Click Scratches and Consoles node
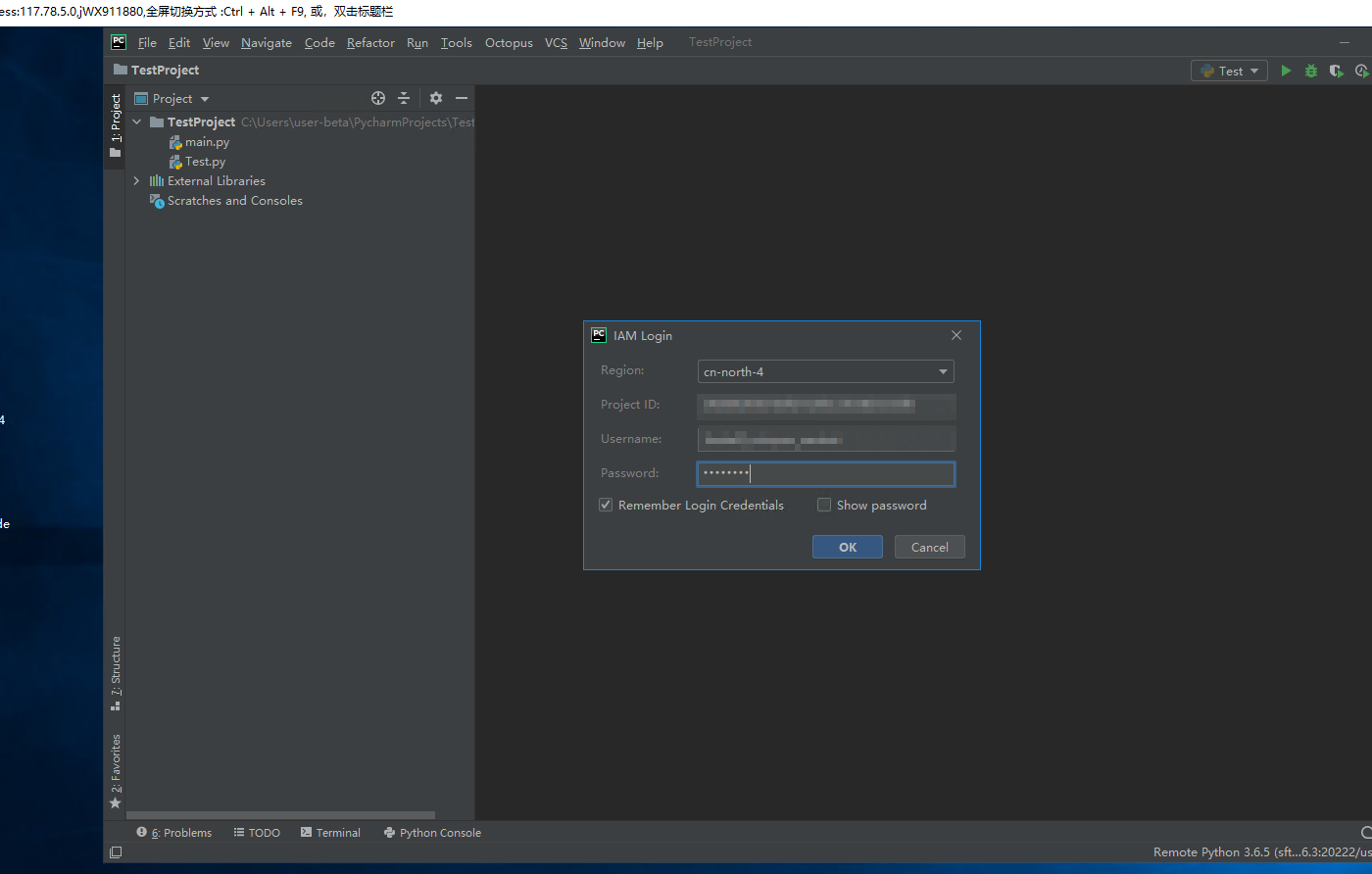This screenshot has width=1372, height=874. 234,201
